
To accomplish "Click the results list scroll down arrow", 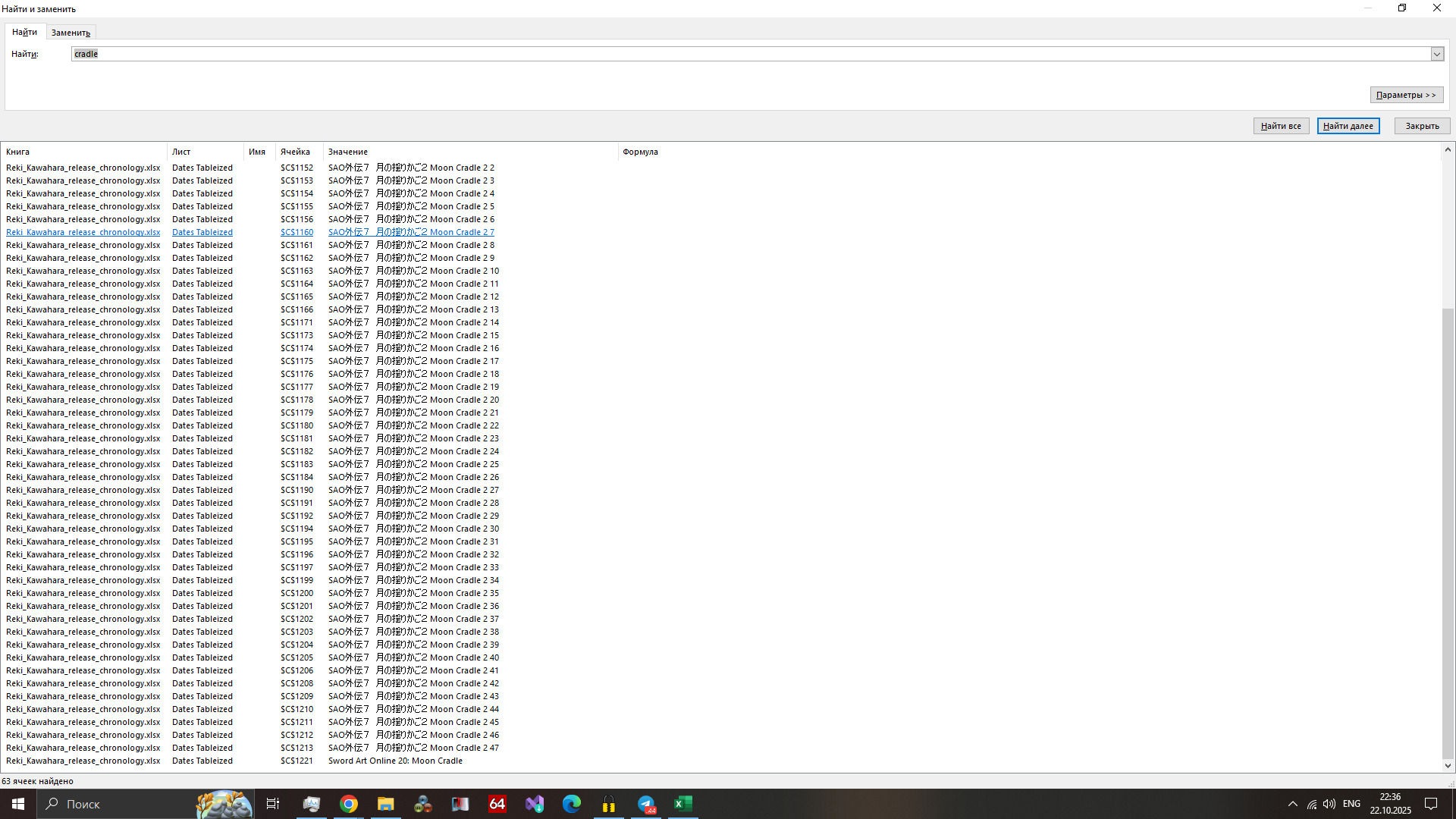I will pyautogui.click(x=1448, y=766).
